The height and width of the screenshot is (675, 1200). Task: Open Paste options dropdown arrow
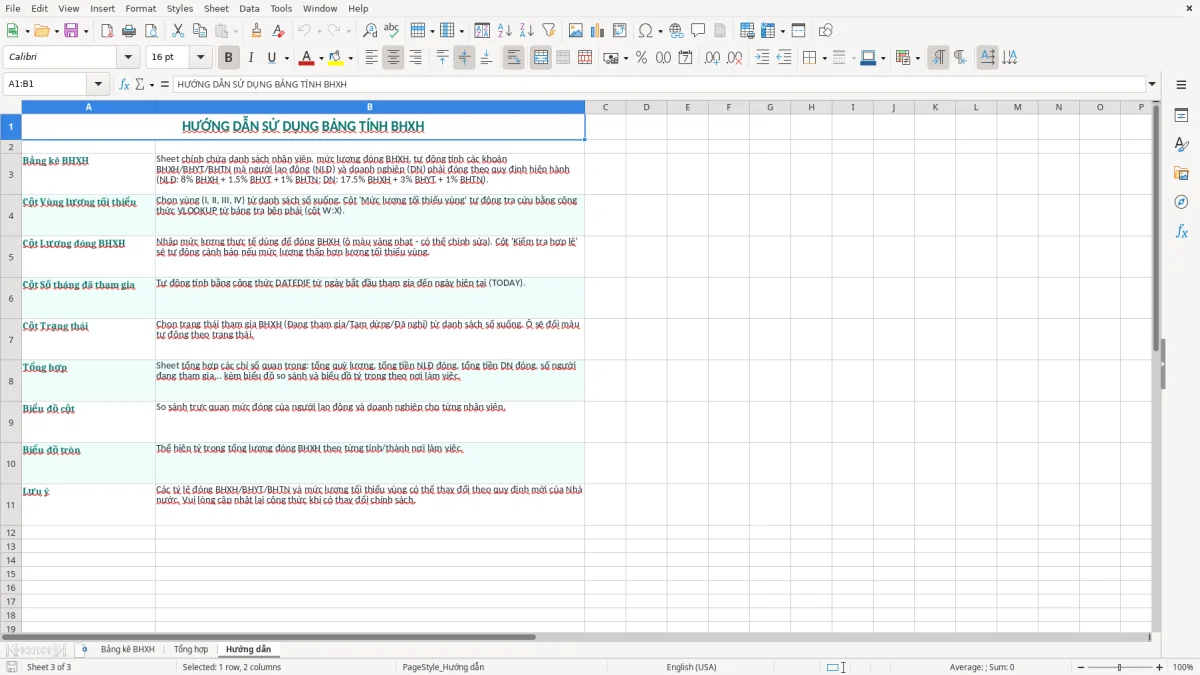tap(235, 31)
